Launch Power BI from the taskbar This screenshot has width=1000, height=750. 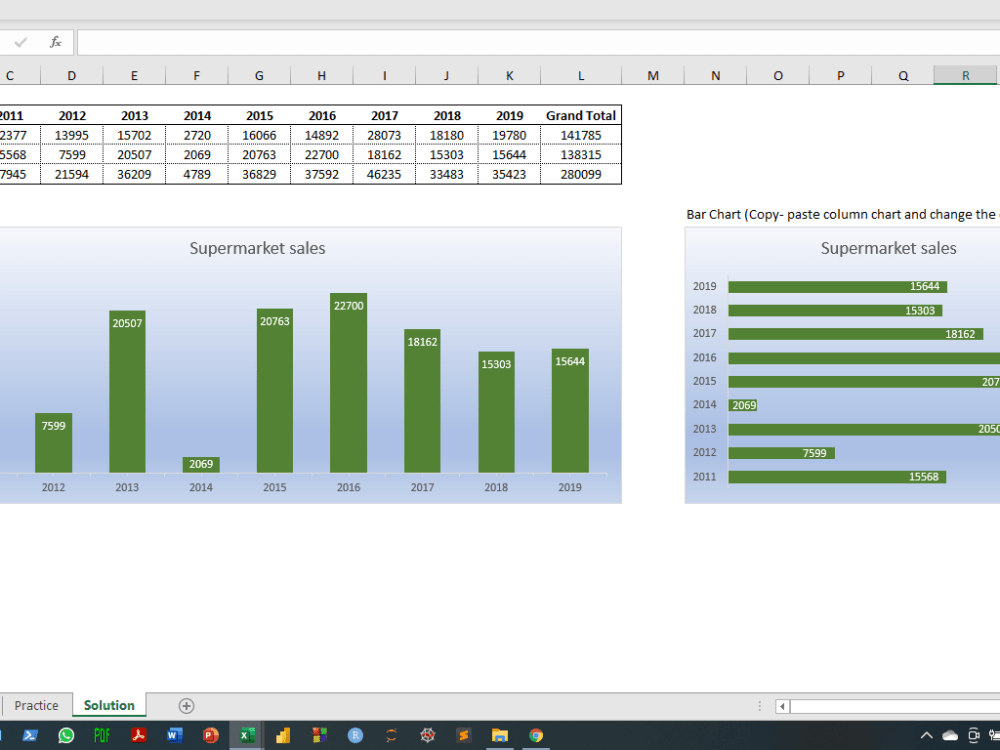point(283,735)
